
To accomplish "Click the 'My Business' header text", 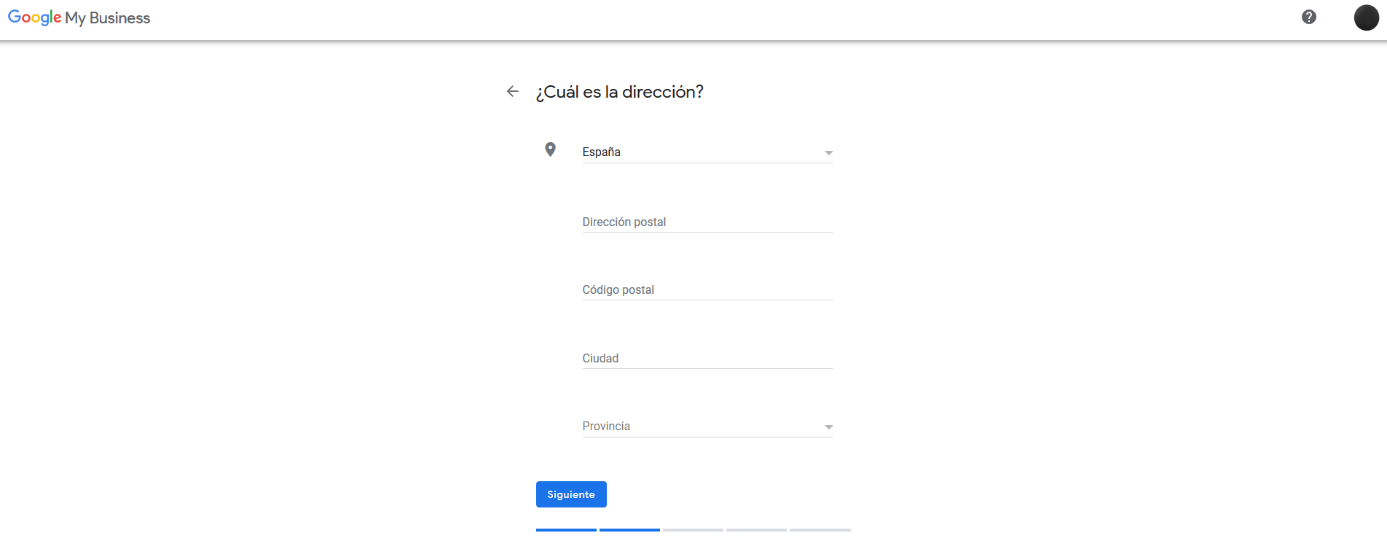I will point(108,18).
